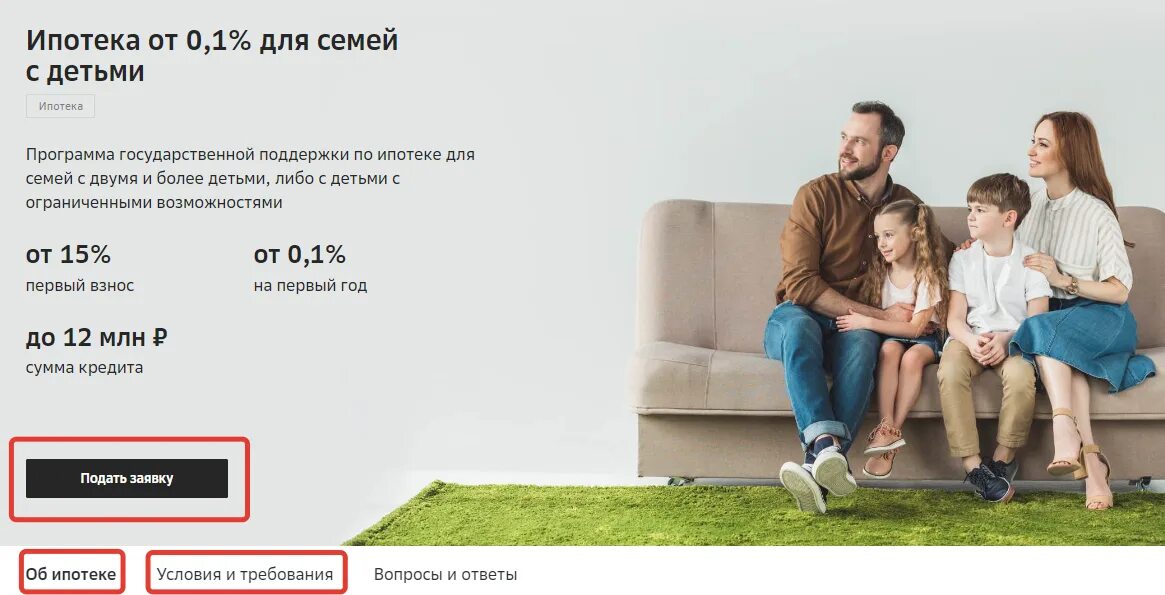Click the heading Ипотека от 0,1% для семей

212,40
